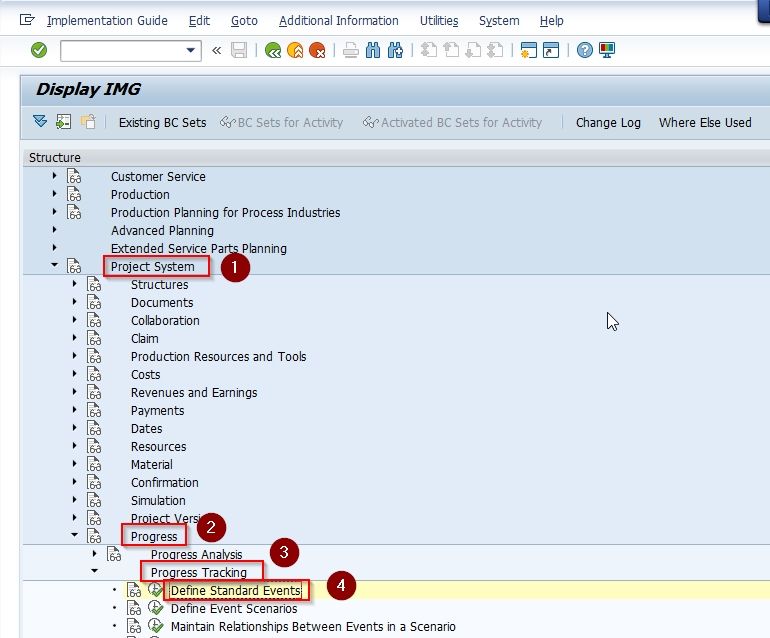Viewport: 770px width, 638px height.
Task: Select the Production Resources and Tools item
Action: tap(219, 357)
